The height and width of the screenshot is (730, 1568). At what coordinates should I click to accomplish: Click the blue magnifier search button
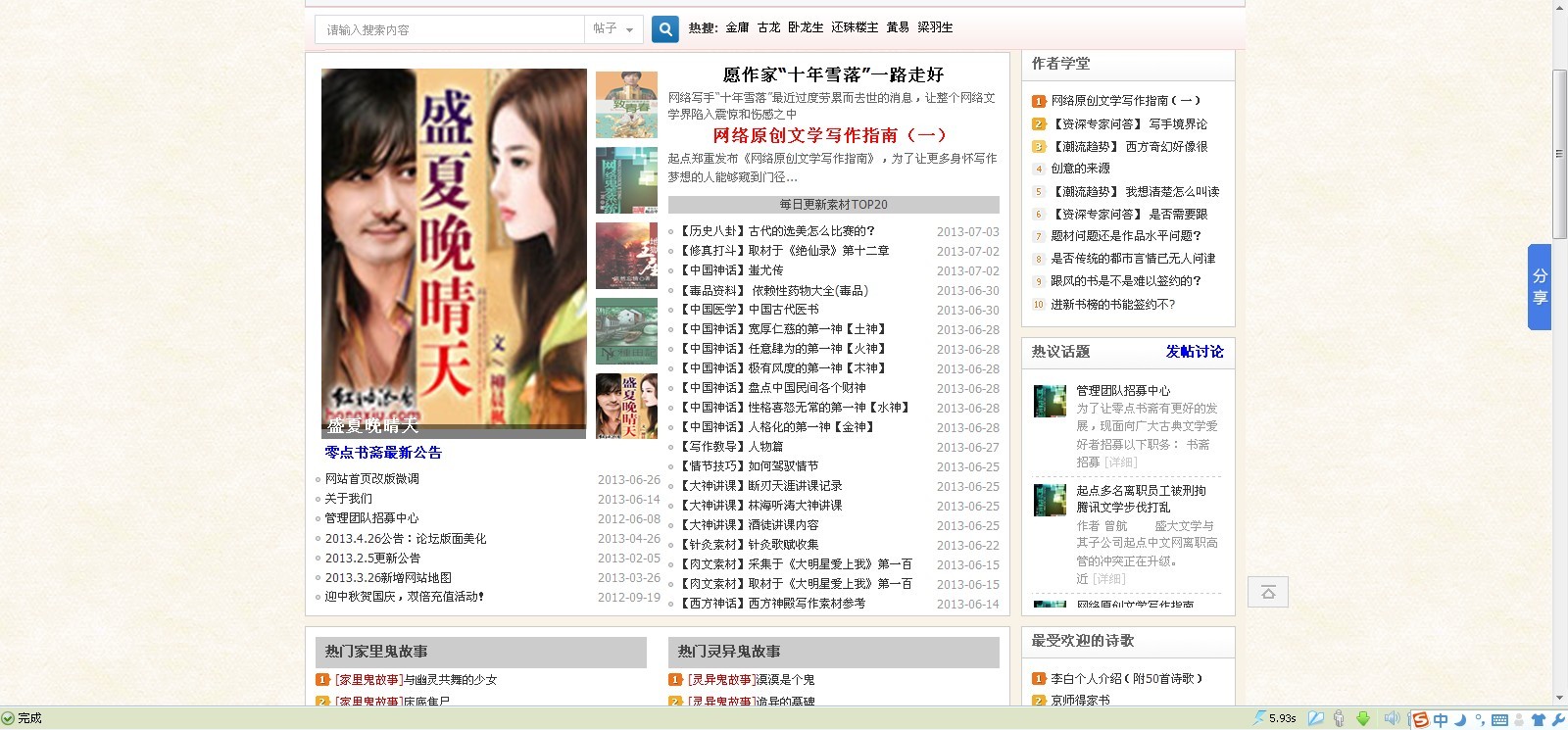tap(664, 29)
